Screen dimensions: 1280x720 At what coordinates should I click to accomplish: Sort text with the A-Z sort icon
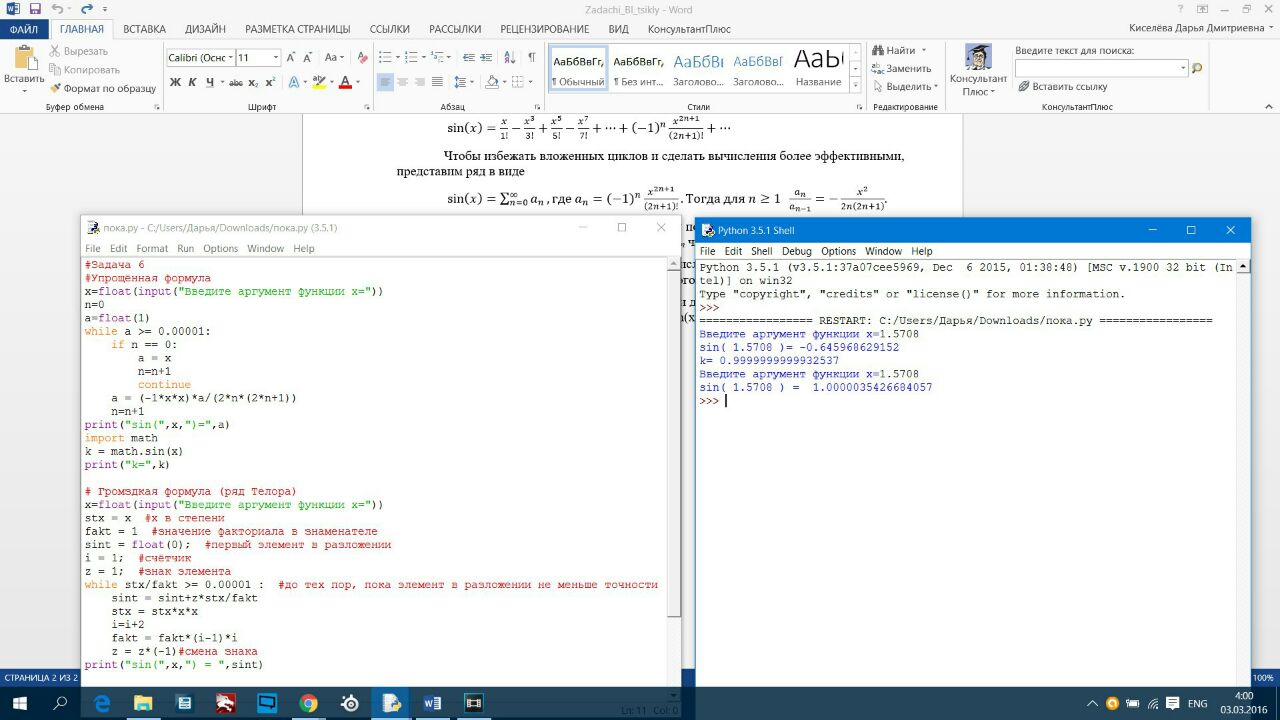pos(509,58)
